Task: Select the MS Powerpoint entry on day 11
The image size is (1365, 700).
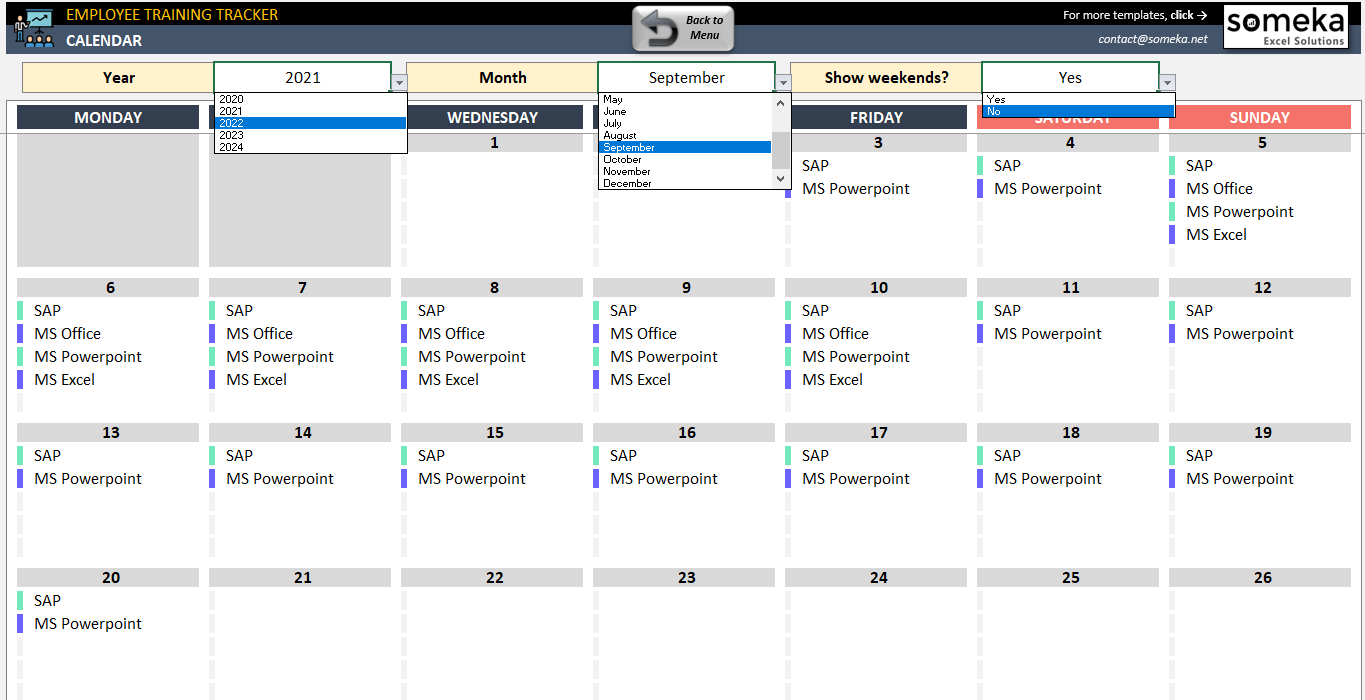Action: tap(1048, 333)
